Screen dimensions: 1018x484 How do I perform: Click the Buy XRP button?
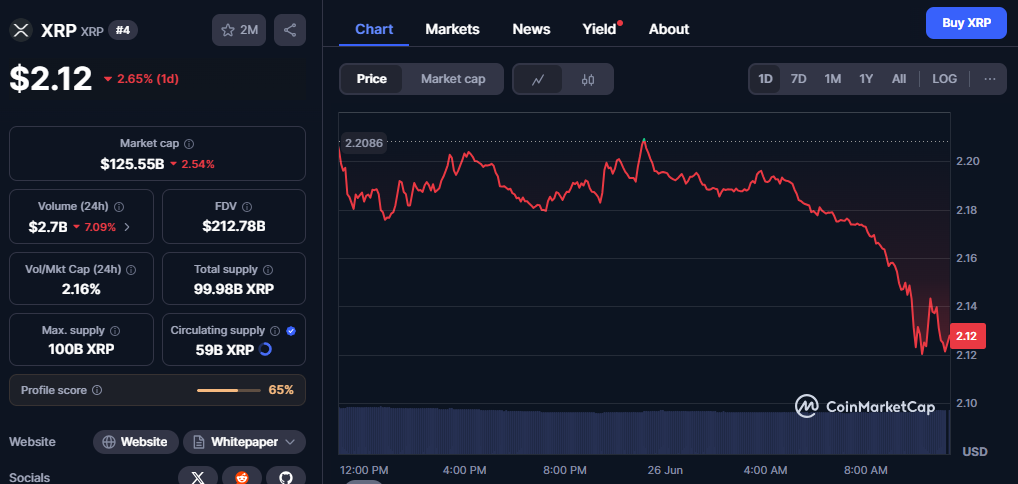pyautogui.click(x=966, y=23)
